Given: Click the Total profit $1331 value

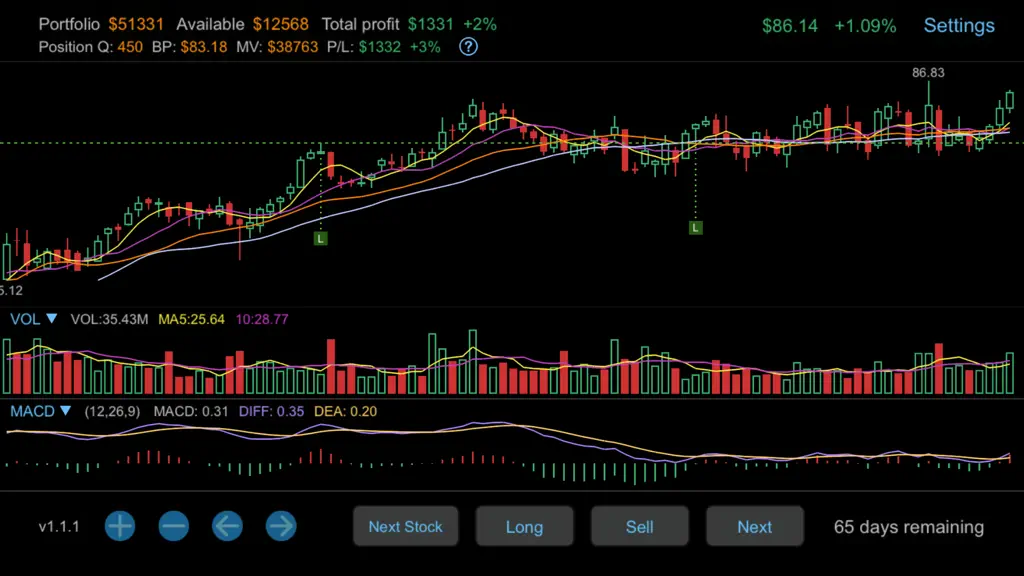Looking at the screenshot, I should 430,24.
